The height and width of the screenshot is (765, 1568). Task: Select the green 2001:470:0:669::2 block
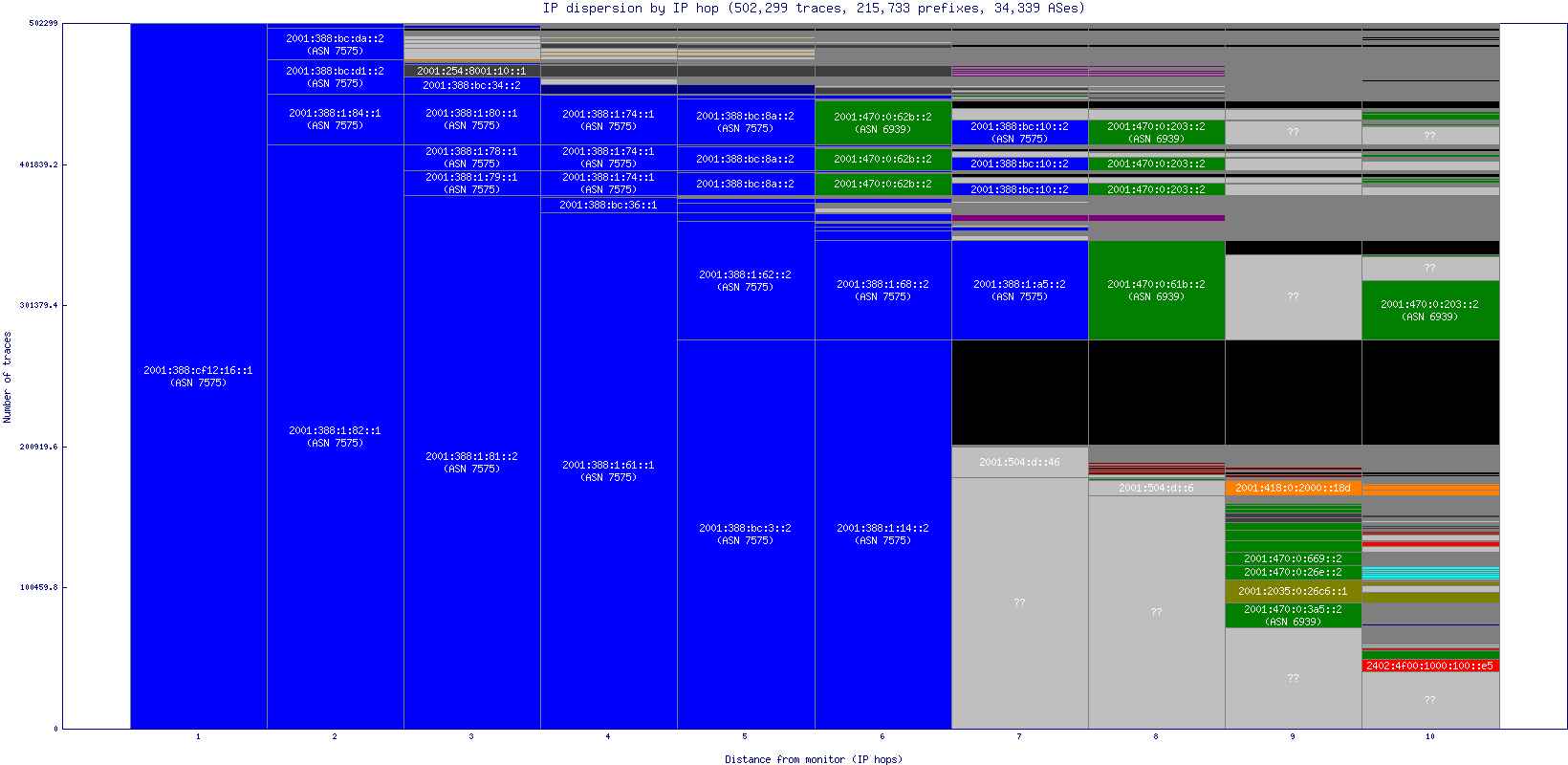click(x=1294, y=558)
